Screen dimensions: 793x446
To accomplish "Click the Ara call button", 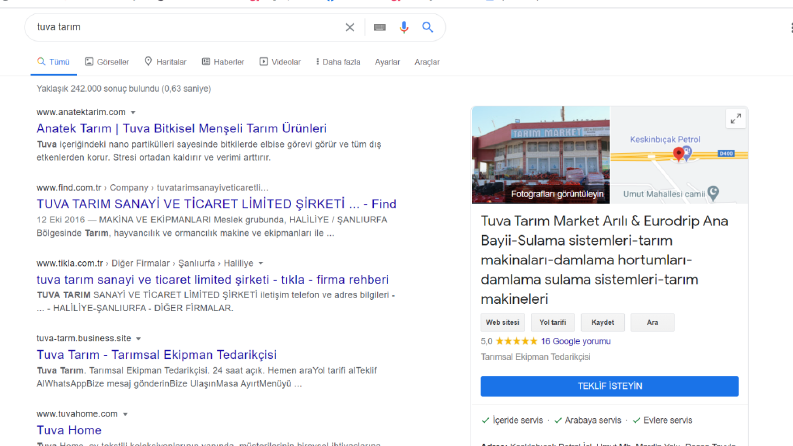I will point(652,323).
